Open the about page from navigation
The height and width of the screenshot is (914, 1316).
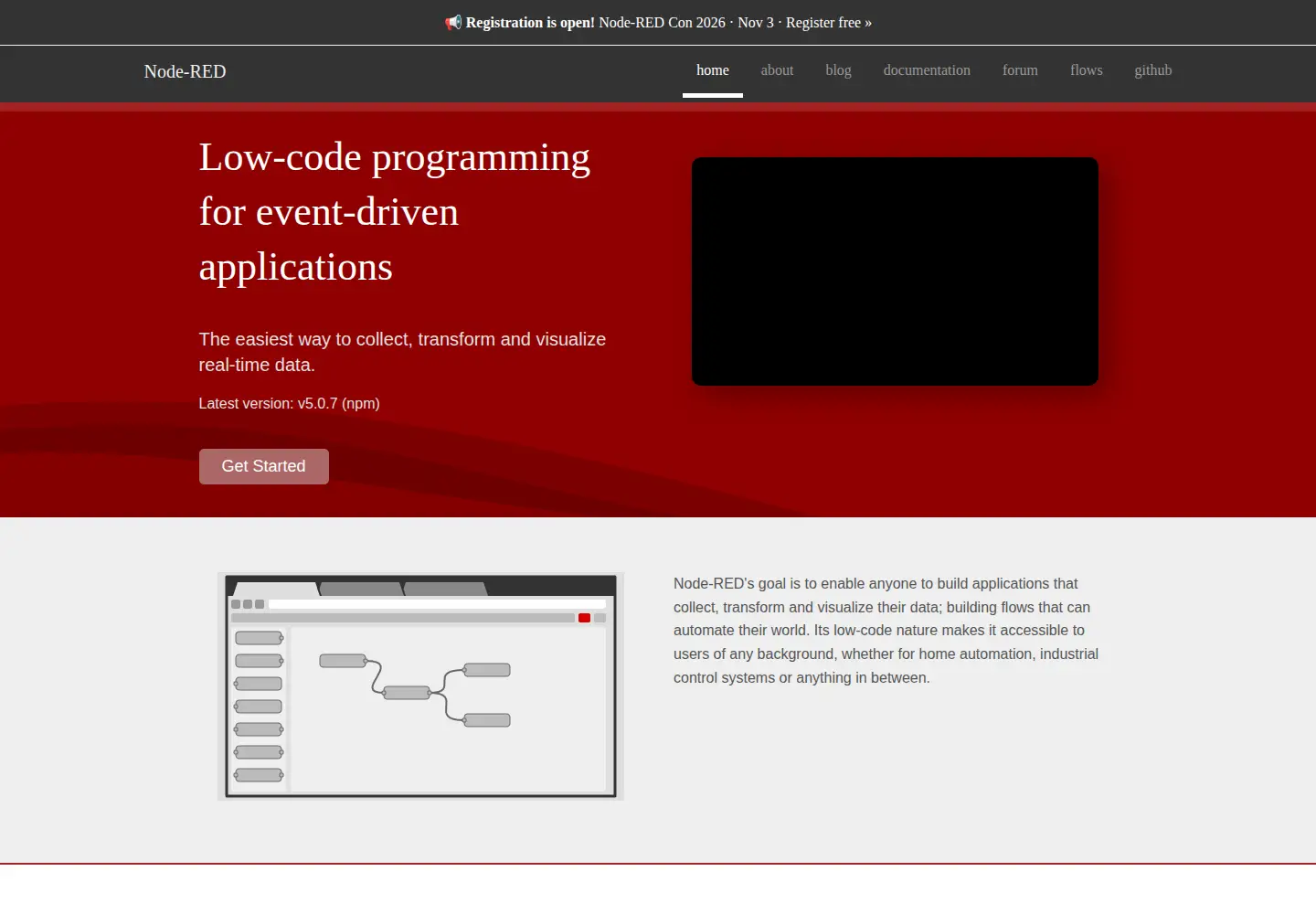(x=777, y=70)
